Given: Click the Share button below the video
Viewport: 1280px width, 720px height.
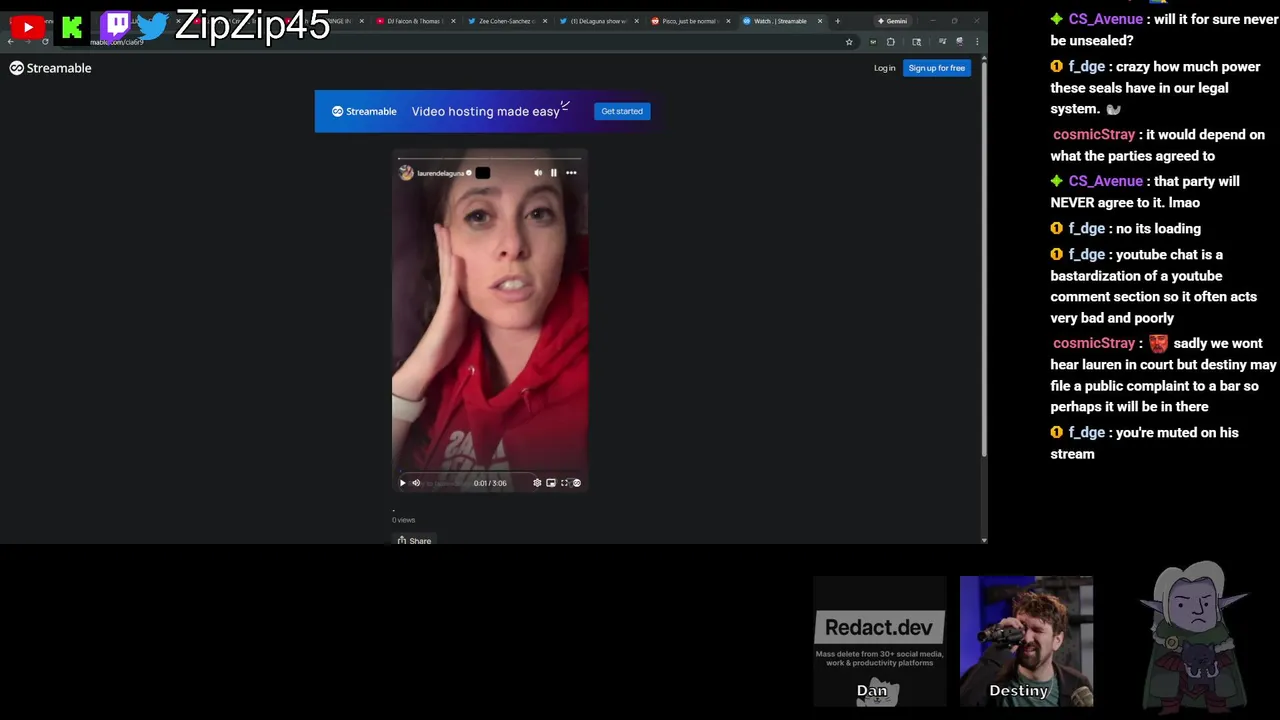Looking at the screenshot, I should click(414, 541).
